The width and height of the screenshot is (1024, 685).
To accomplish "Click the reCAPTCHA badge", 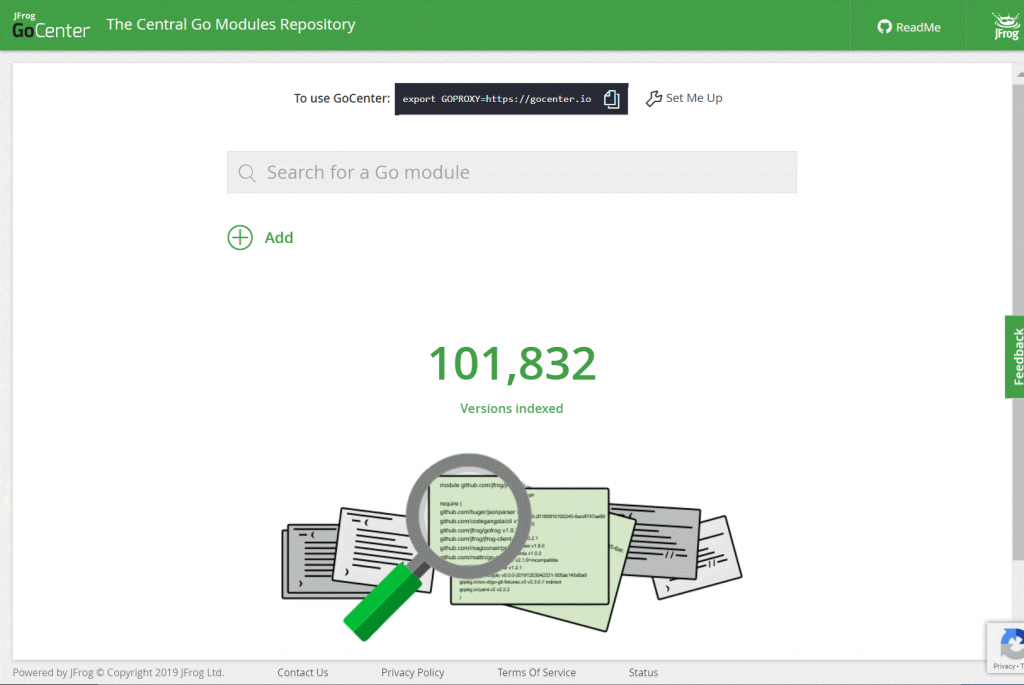I will (x=1006, y=647).
